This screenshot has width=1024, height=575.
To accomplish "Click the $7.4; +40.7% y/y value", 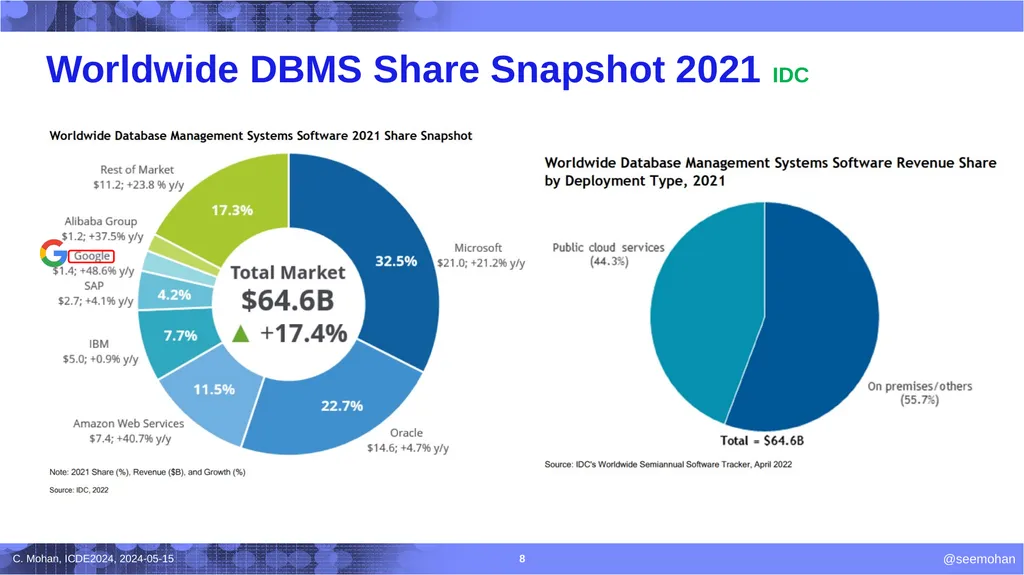I will [x=130, y=438].
